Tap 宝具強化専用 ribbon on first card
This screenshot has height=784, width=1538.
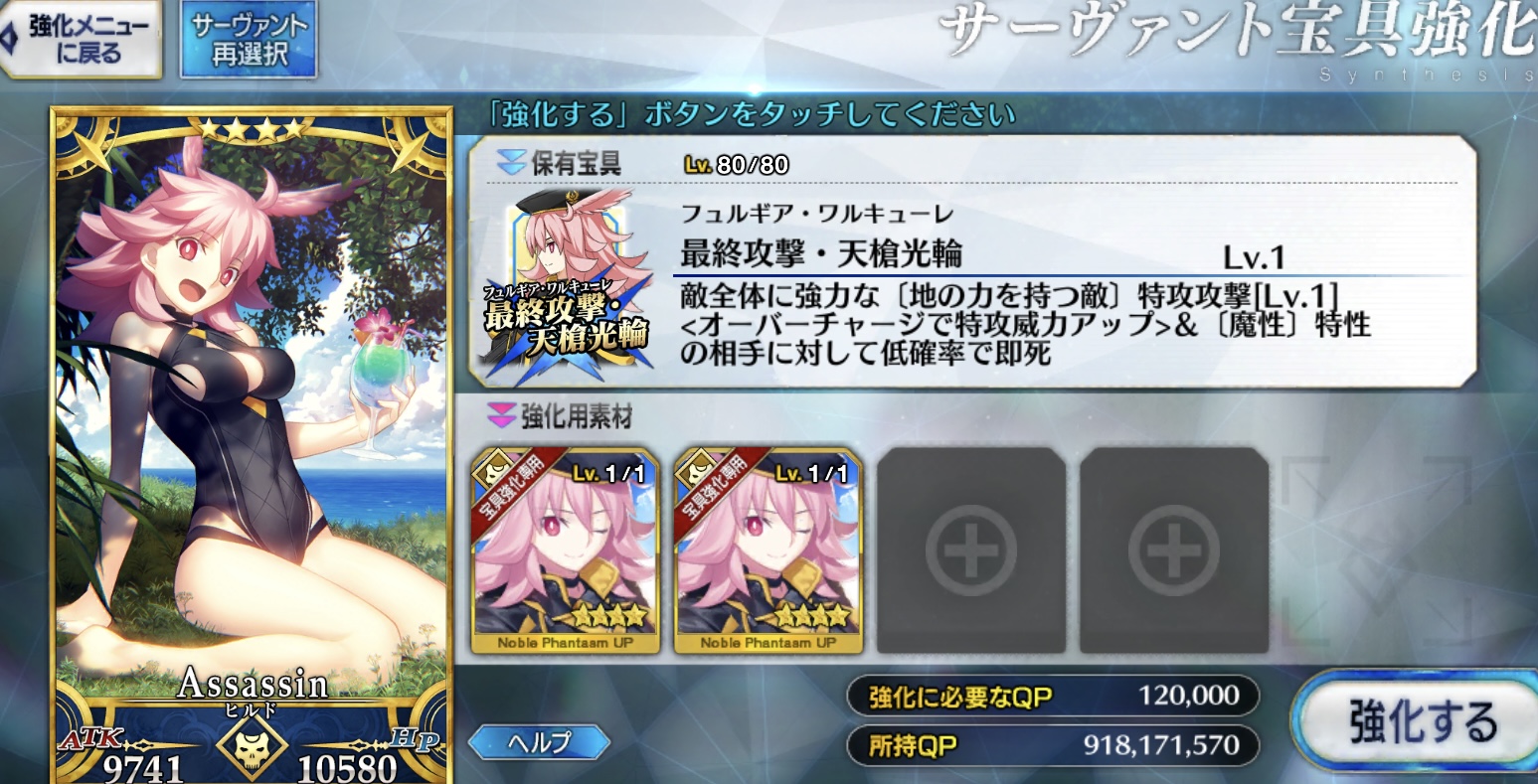pyautogui.click(x=509, y=489)
